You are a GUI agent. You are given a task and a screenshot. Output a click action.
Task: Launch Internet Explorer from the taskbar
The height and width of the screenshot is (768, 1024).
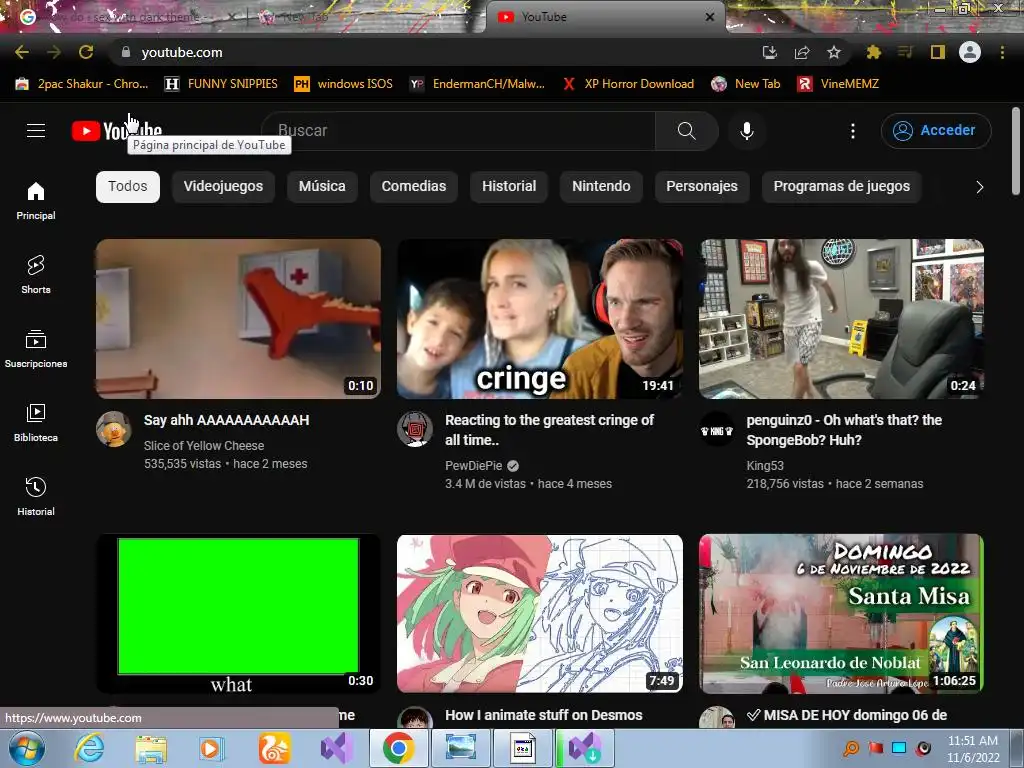(x=89, y=748)
